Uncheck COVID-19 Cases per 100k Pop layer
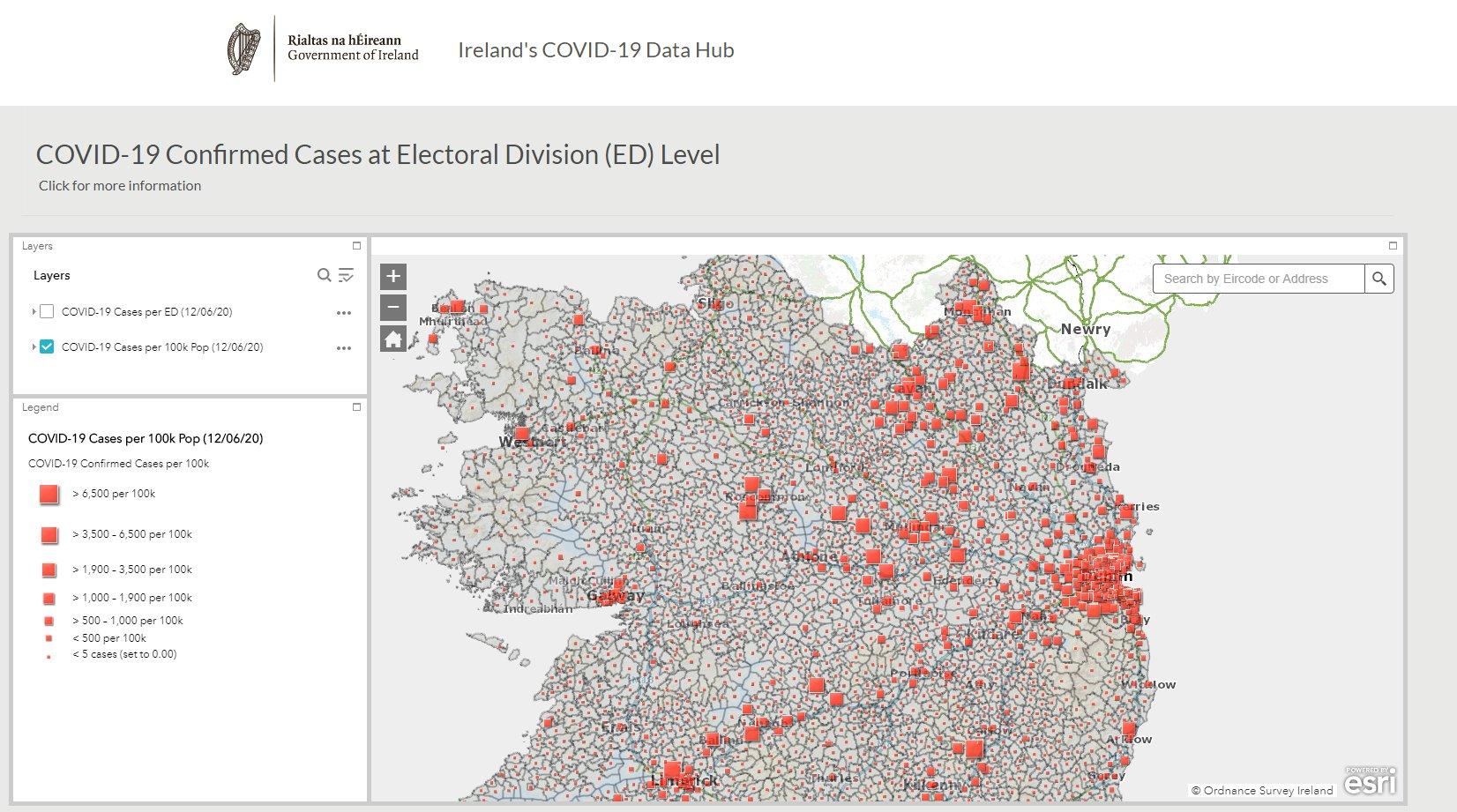The image size is (1457, 812). (x=47, y=346)
